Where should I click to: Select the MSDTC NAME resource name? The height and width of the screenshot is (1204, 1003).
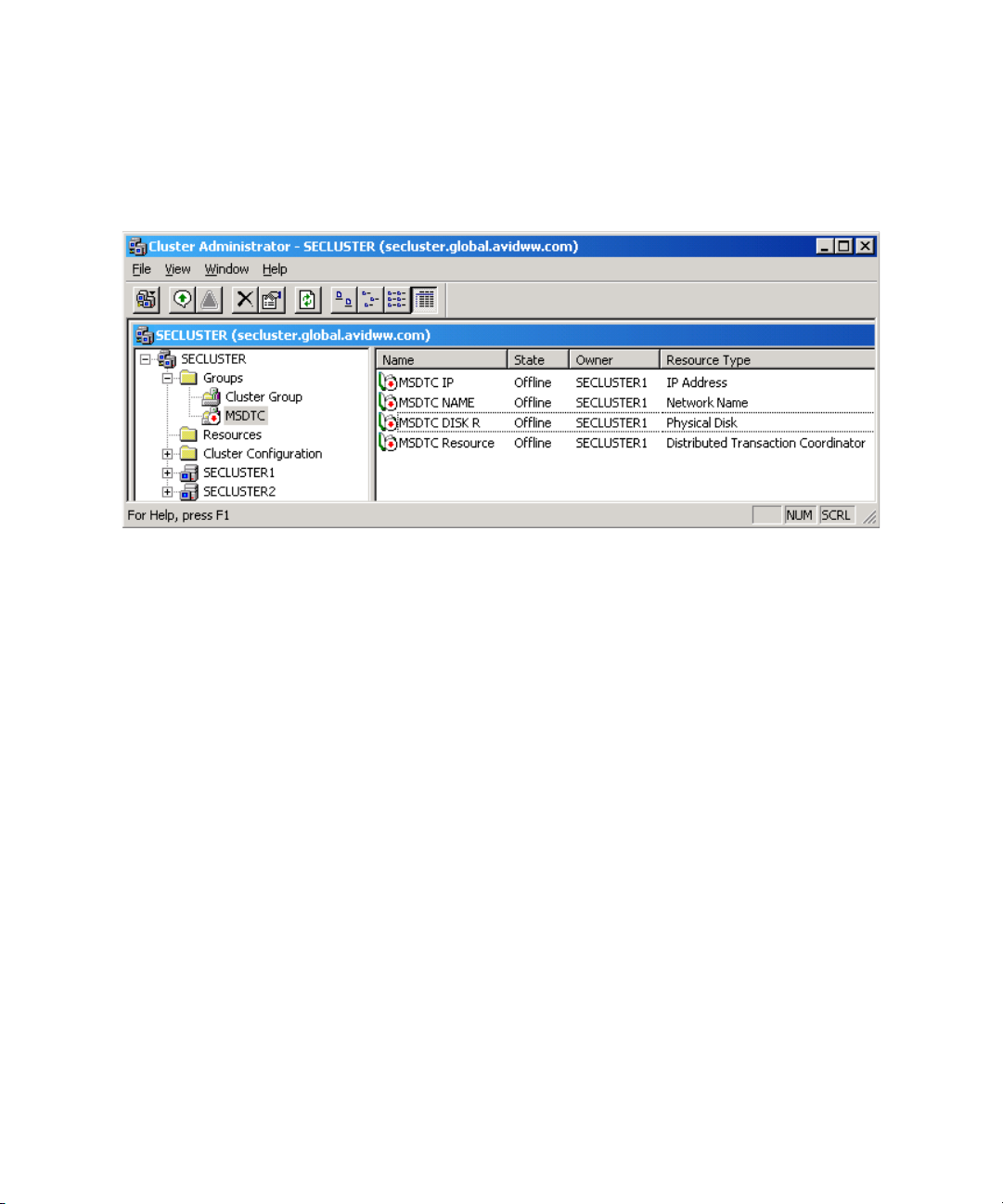[436, 403]
